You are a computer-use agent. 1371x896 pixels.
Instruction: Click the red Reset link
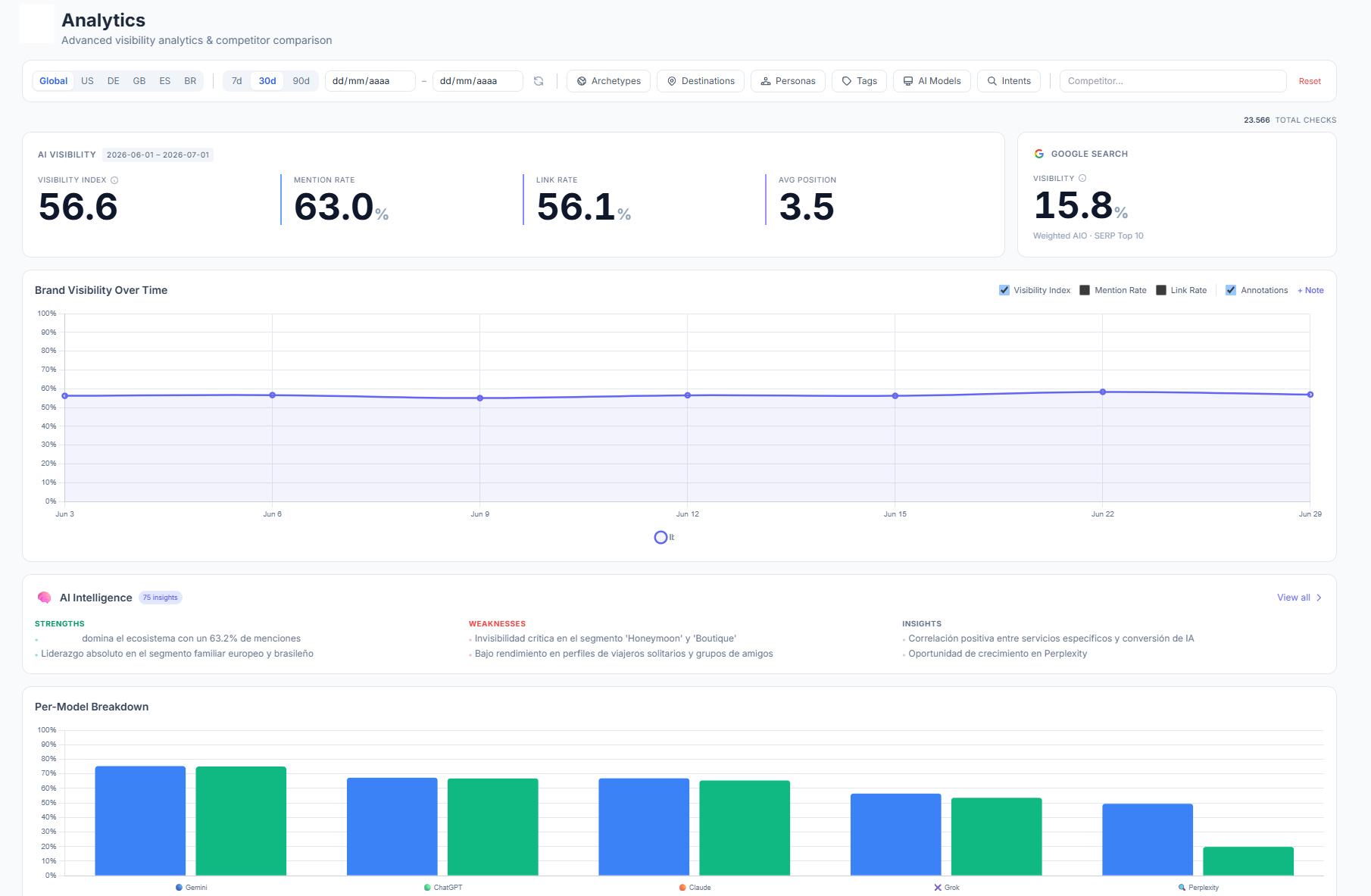(x=1310, y=81)
